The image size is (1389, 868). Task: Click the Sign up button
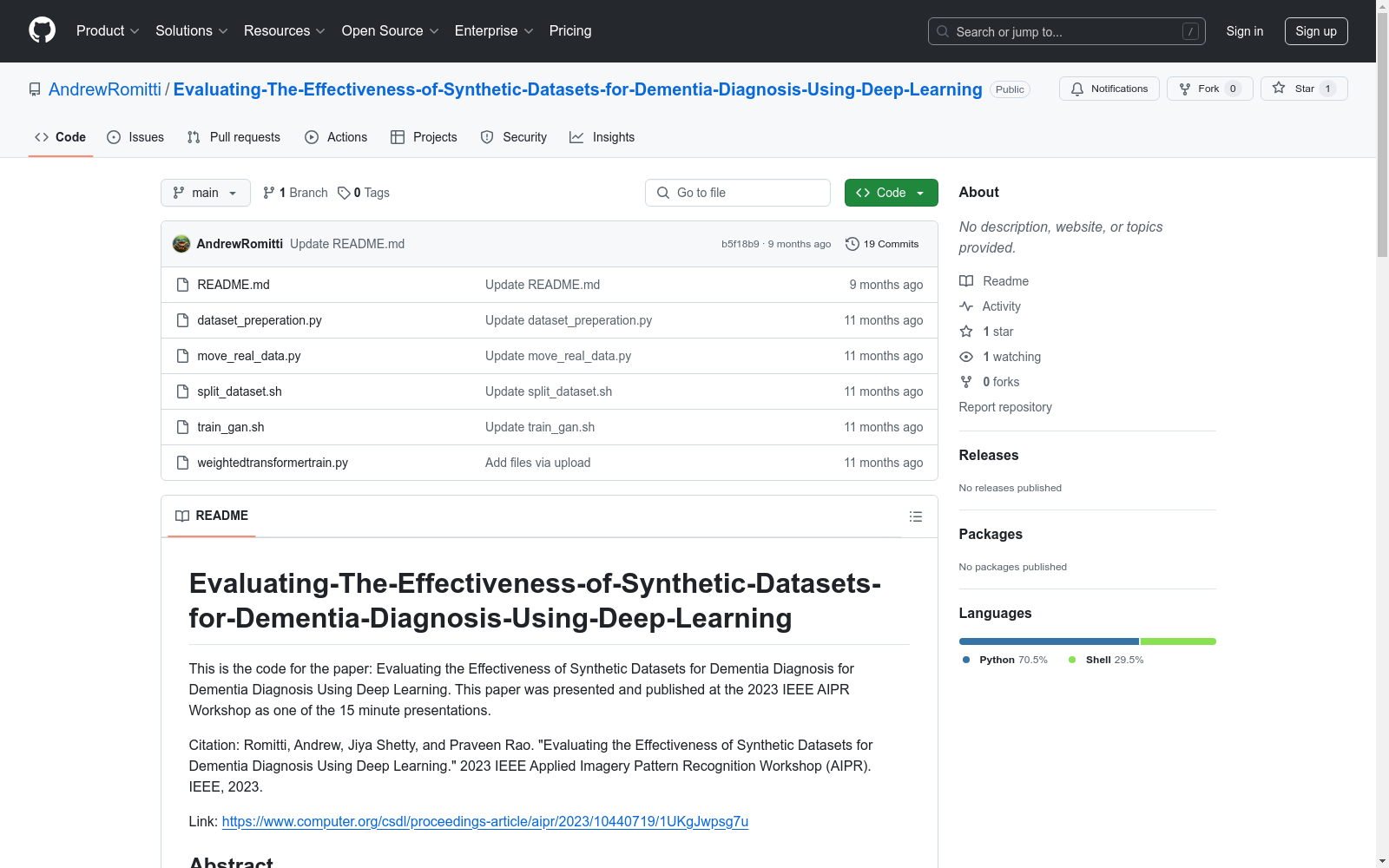tap(1316, 31)
